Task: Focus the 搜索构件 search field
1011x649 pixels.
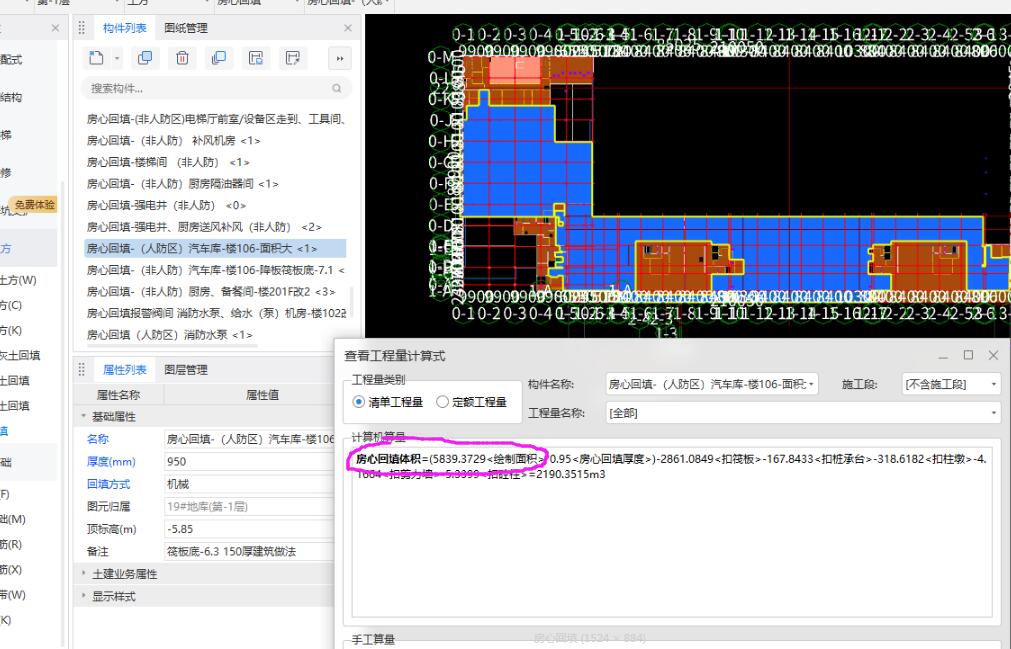Action: point(216,88)
